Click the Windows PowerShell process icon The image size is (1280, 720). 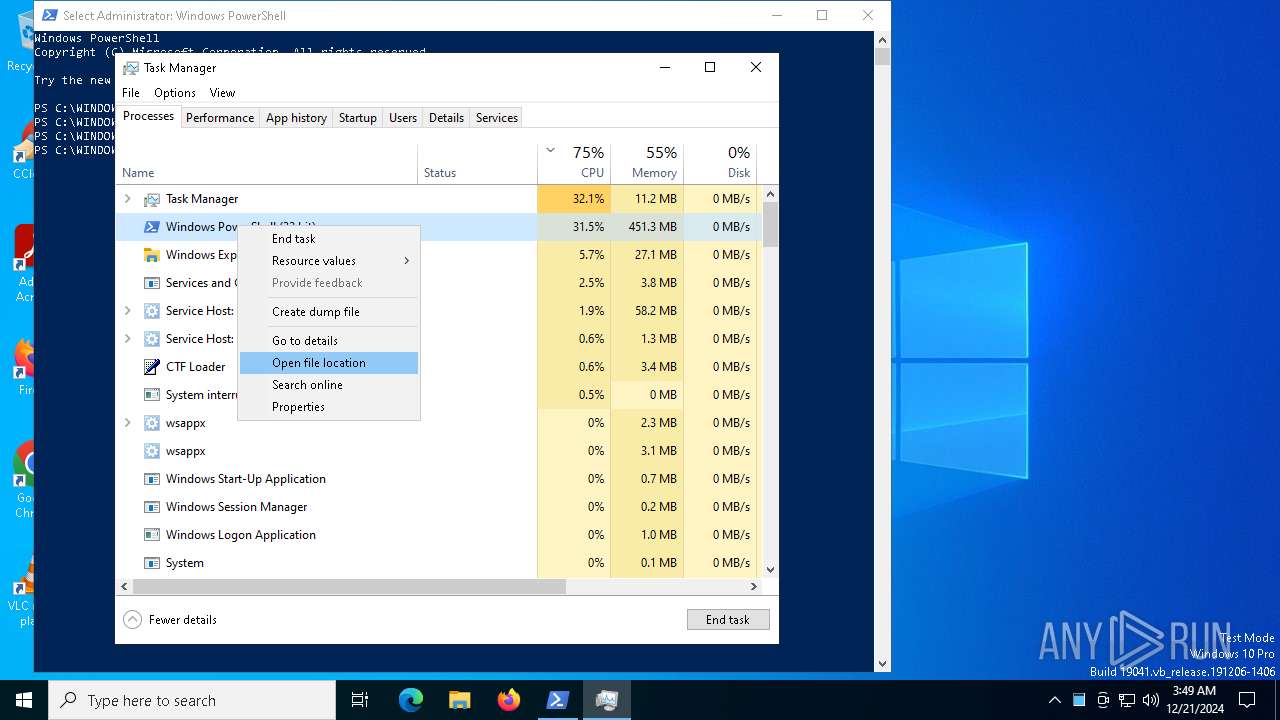(x=152, y=227)
